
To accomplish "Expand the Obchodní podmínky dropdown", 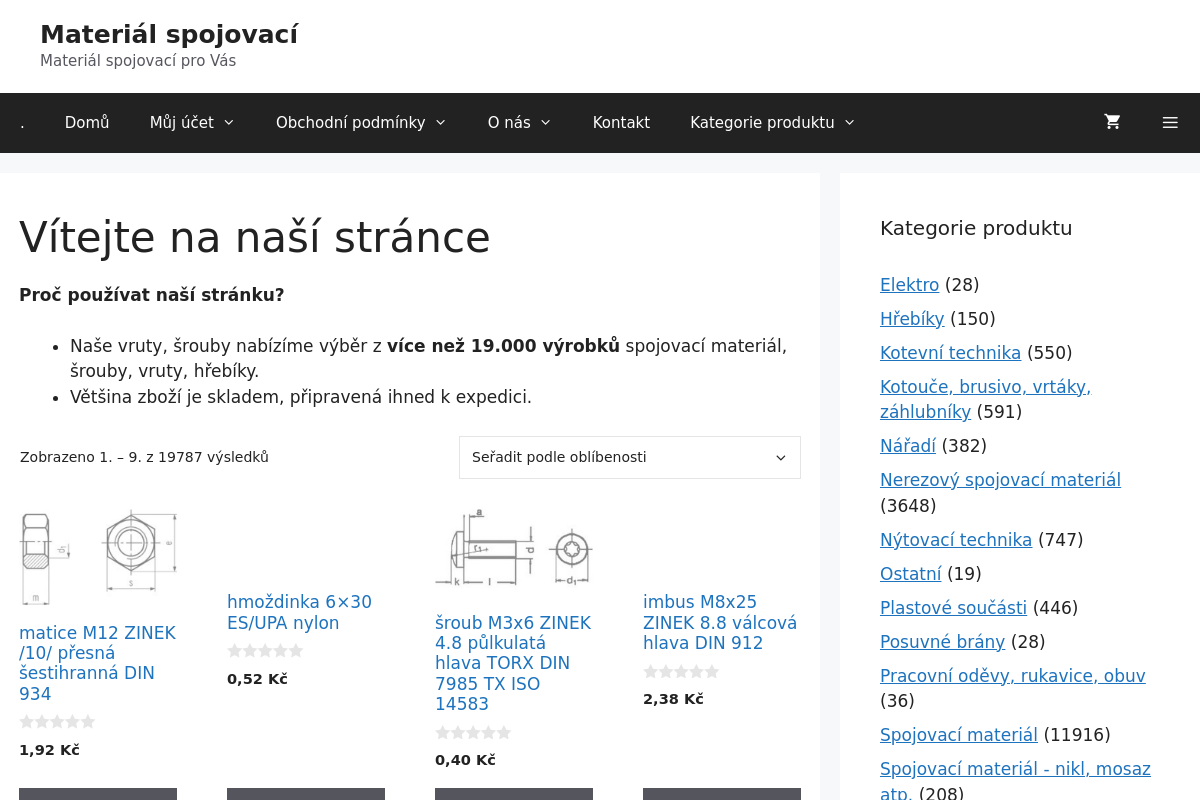I will click(360, 122).
